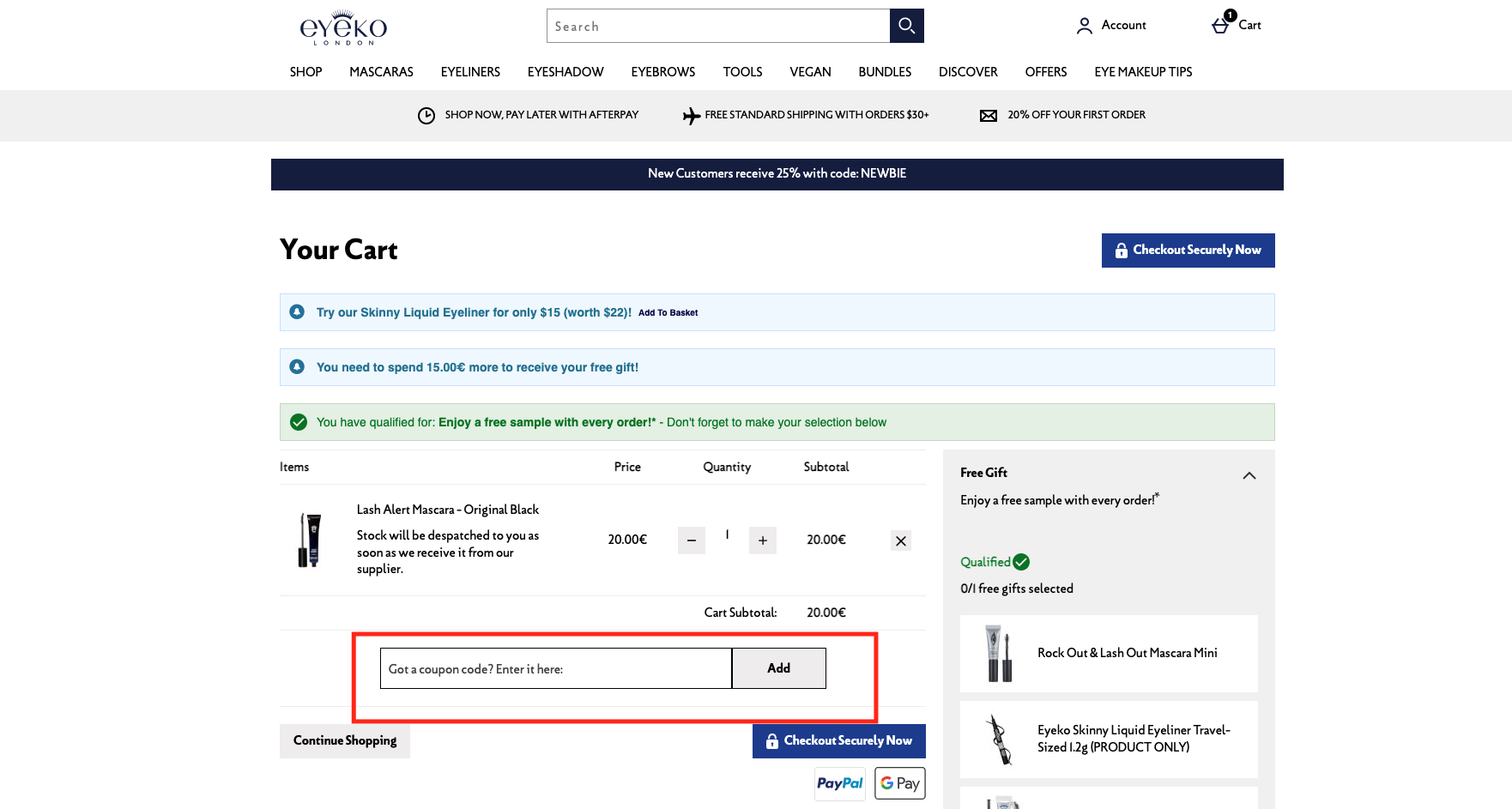Image resolution: width=1512 pixels, height=809 pixels.
Task: Open the BUNDLES menu
Action: pos(885,72)
